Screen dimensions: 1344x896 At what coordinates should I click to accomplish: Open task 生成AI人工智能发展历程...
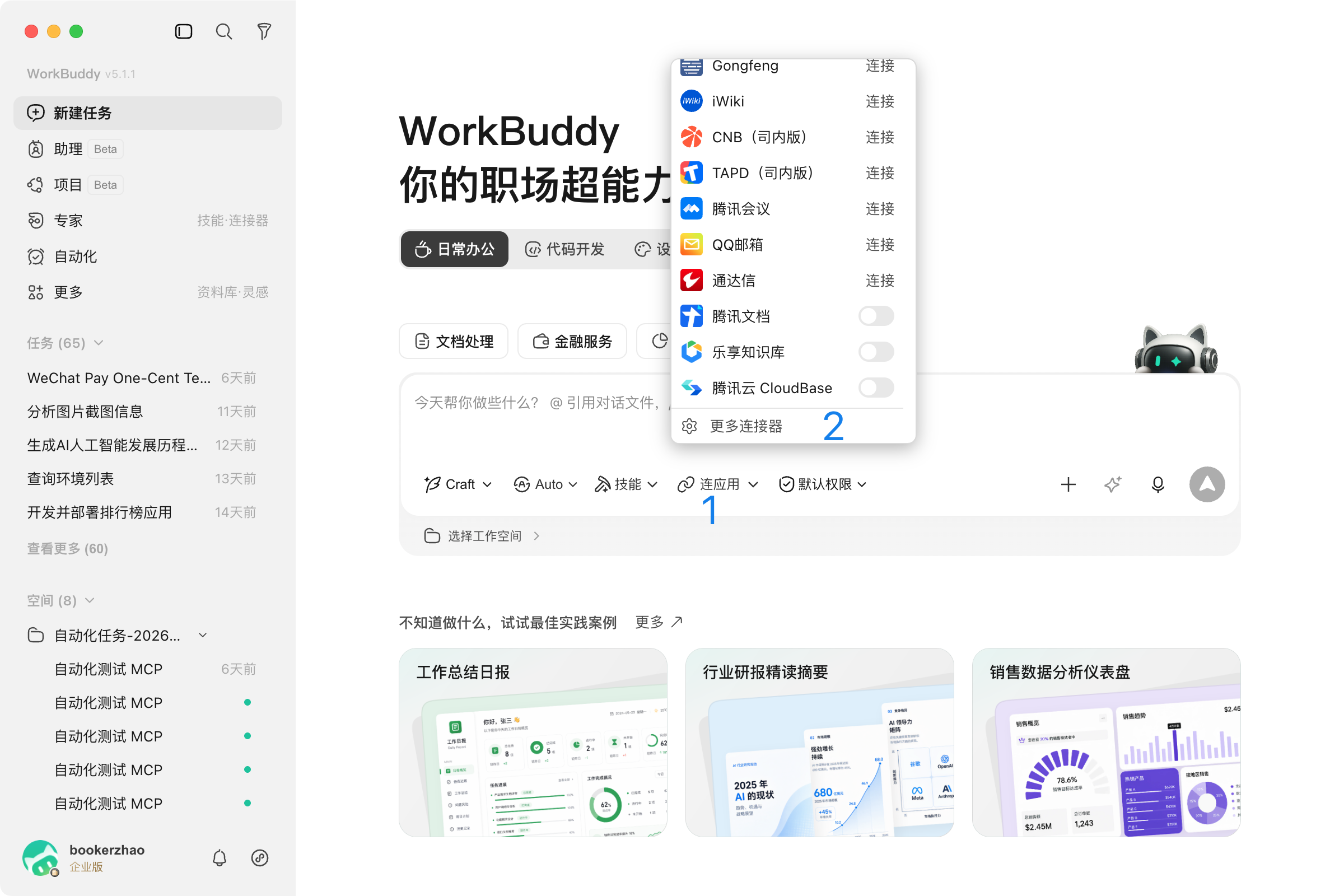142,445
